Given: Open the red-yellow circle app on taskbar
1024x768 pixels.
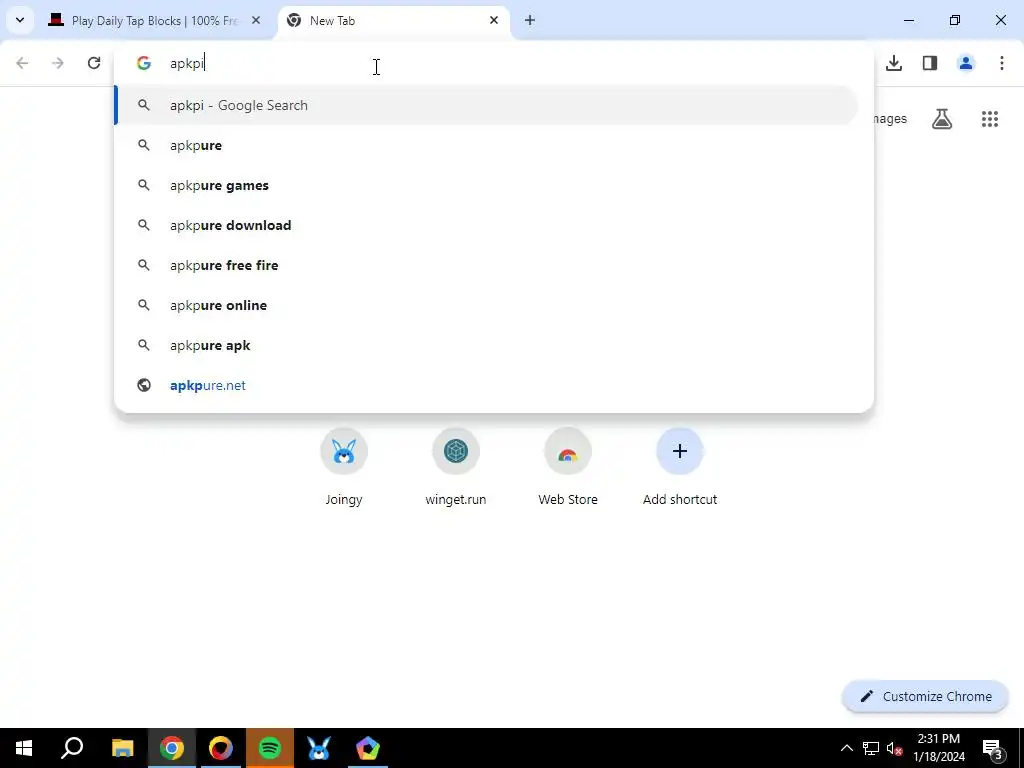Looking at the screenshot, I should point(221,748).
